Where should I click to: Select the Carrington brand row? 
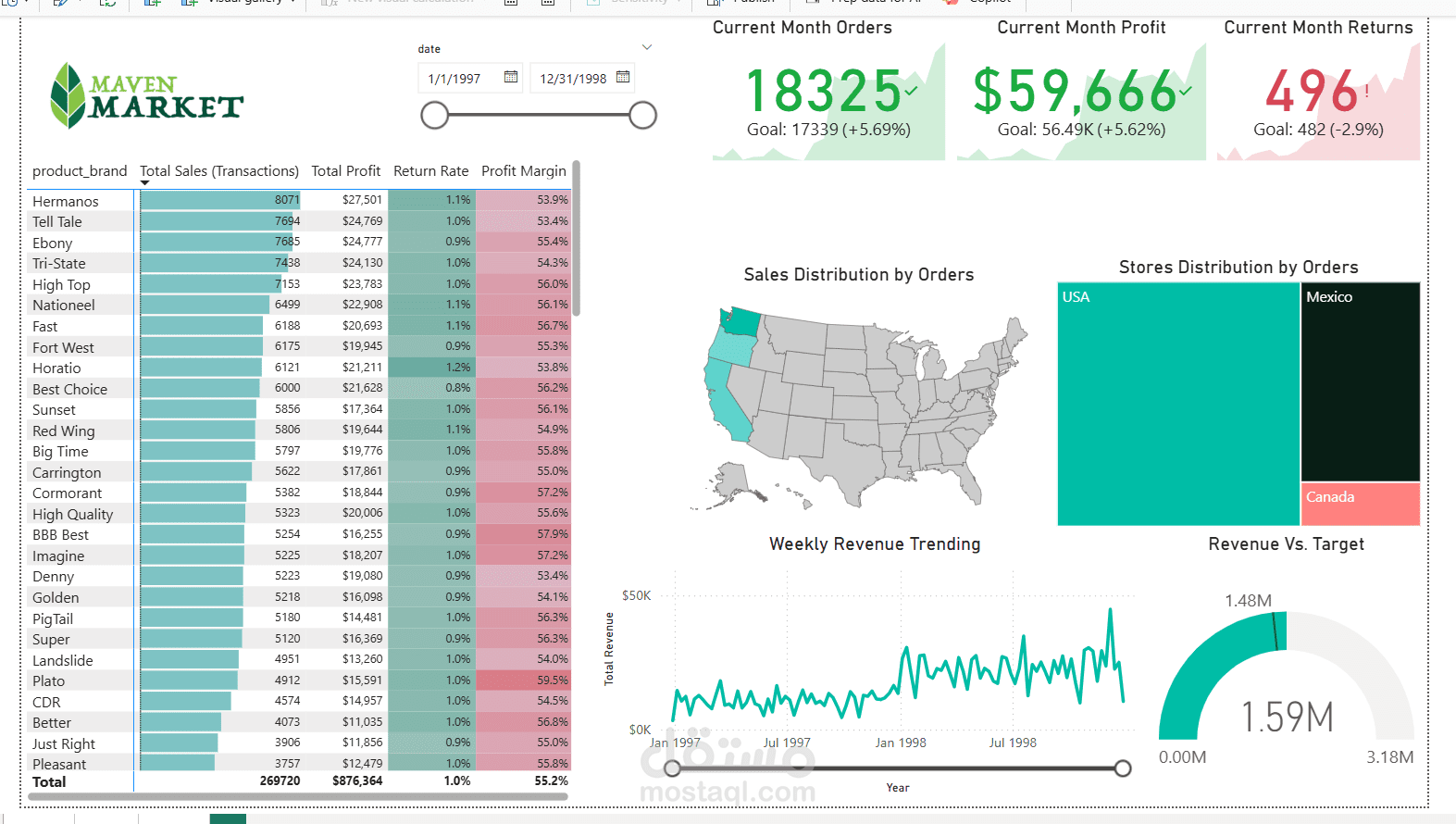(x=299, y=471)
